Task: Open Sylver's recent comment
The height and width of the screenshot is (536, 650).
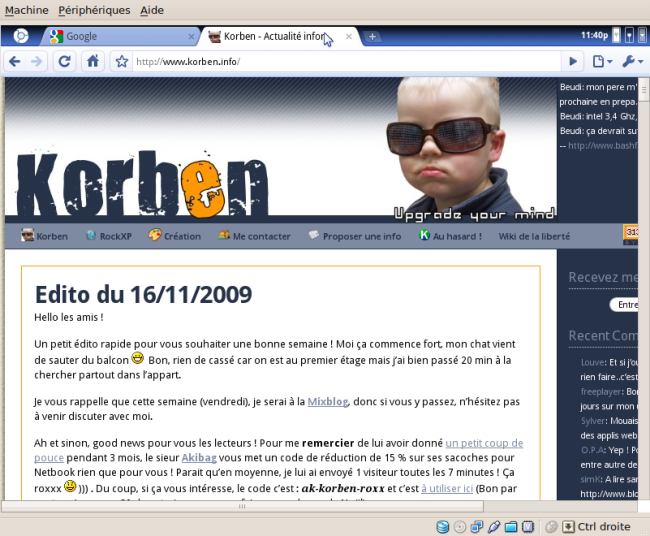Action: [594, 421]
